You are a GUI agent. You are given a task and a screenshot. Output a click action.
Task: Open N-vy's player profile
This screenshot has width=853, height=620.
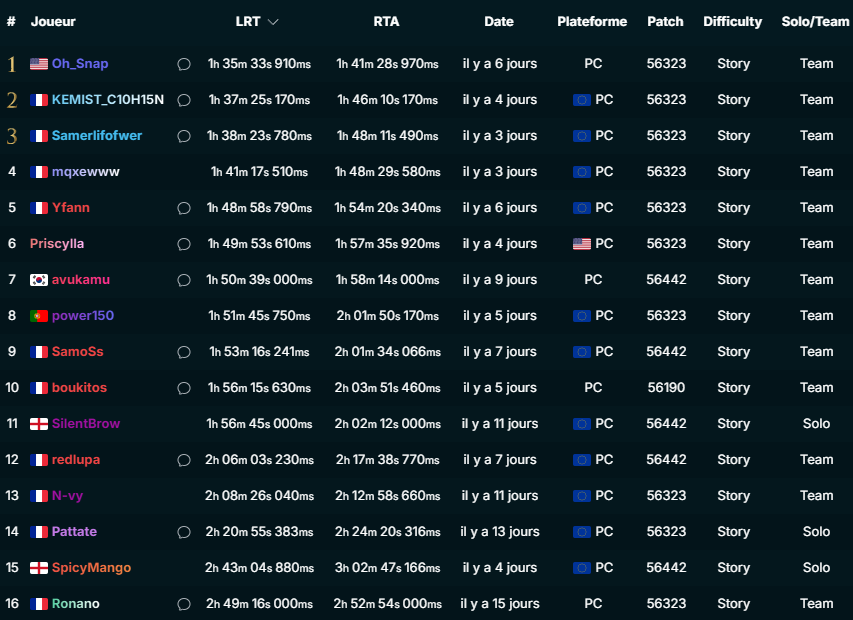click(67, 495)
